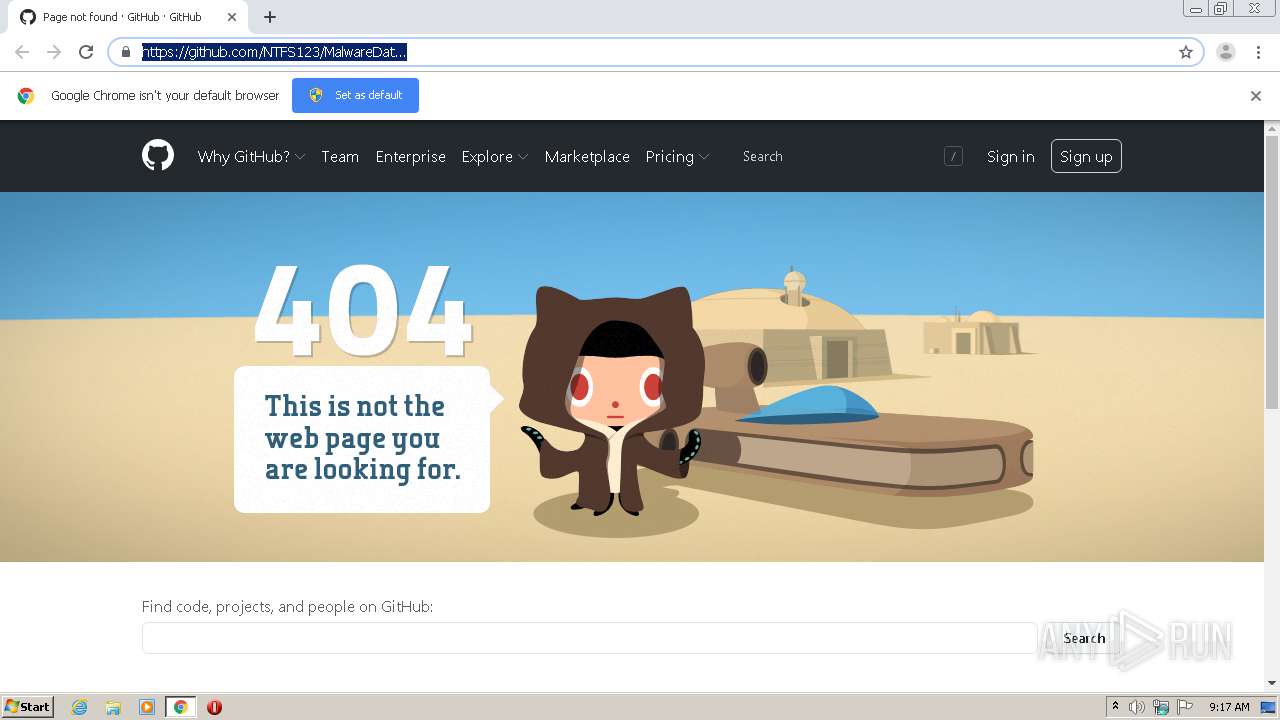
Task: Show hidden tray icons arrow
Action: [x=1115, y=707]
